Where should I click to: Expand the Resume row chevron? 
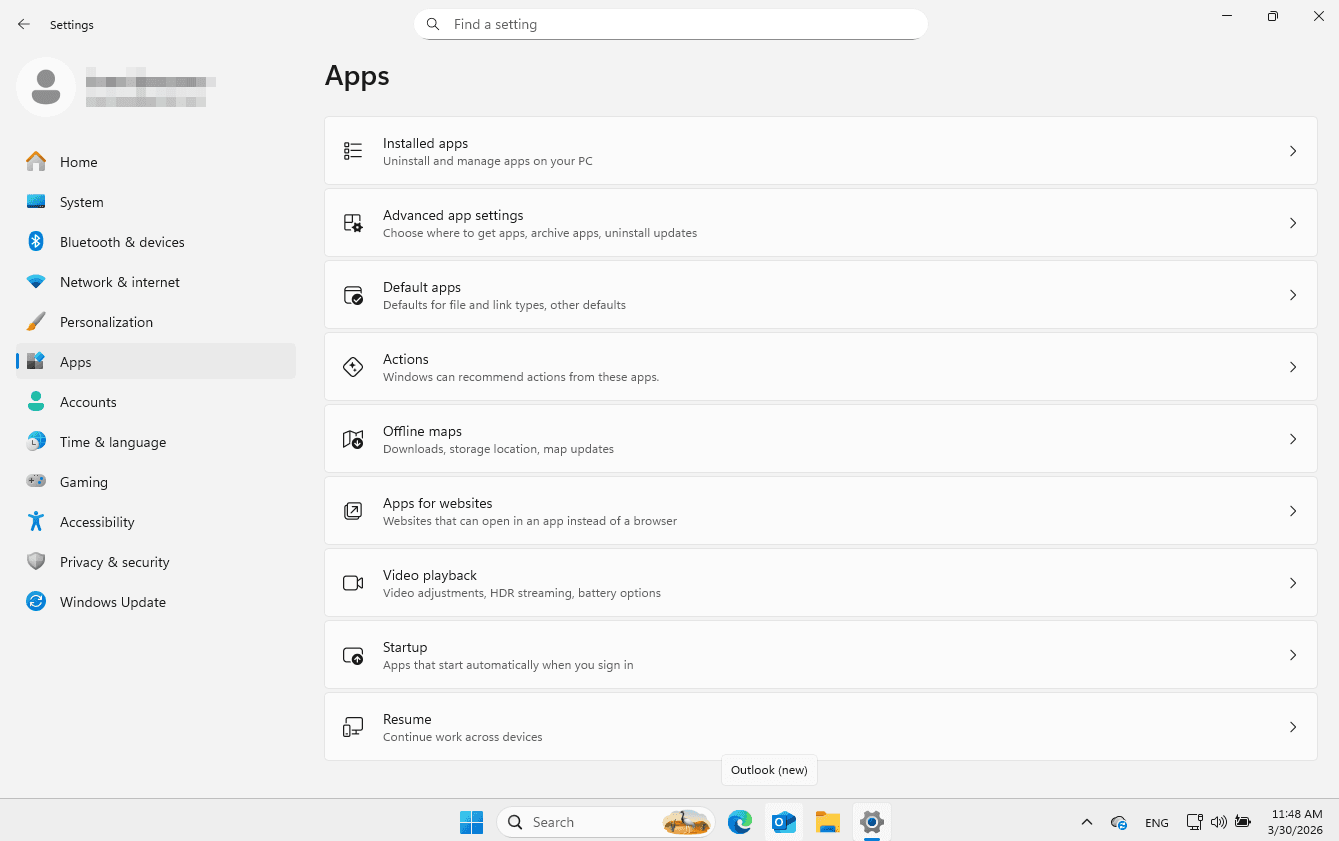pos(1292,727)
